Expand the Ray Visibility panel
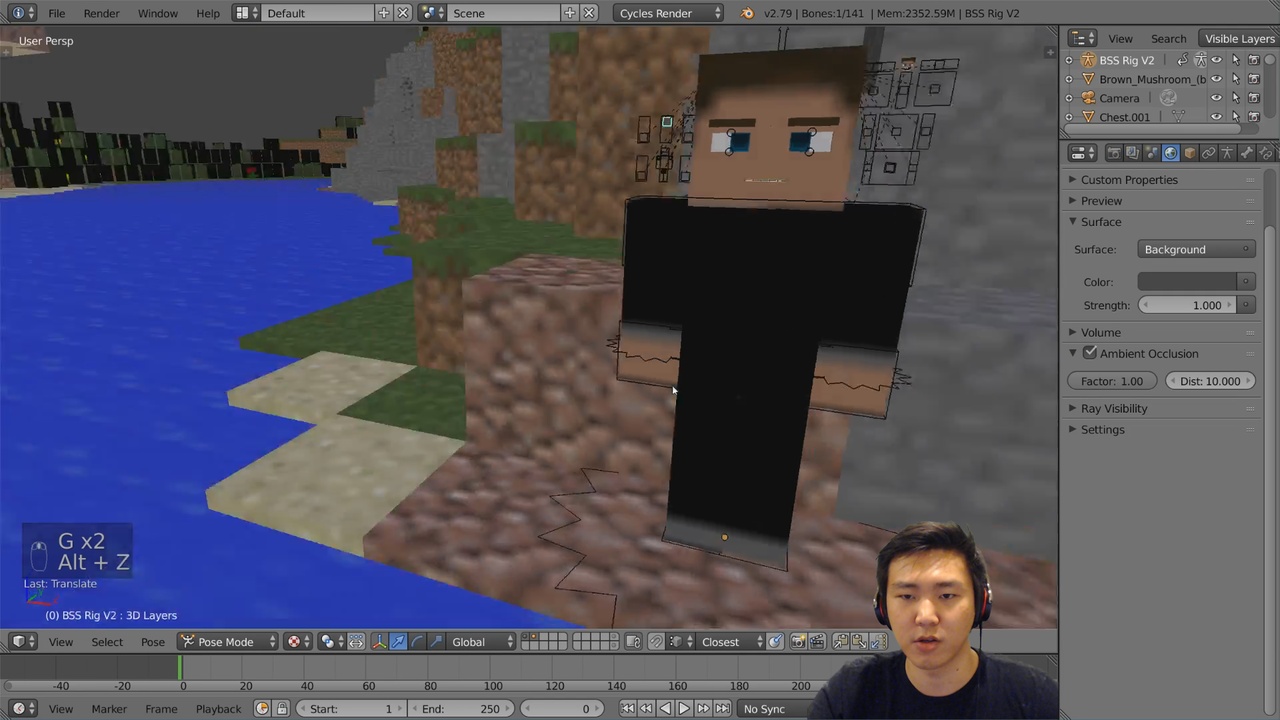This screenshot has width=1280, height=720. coord(1113,408)
